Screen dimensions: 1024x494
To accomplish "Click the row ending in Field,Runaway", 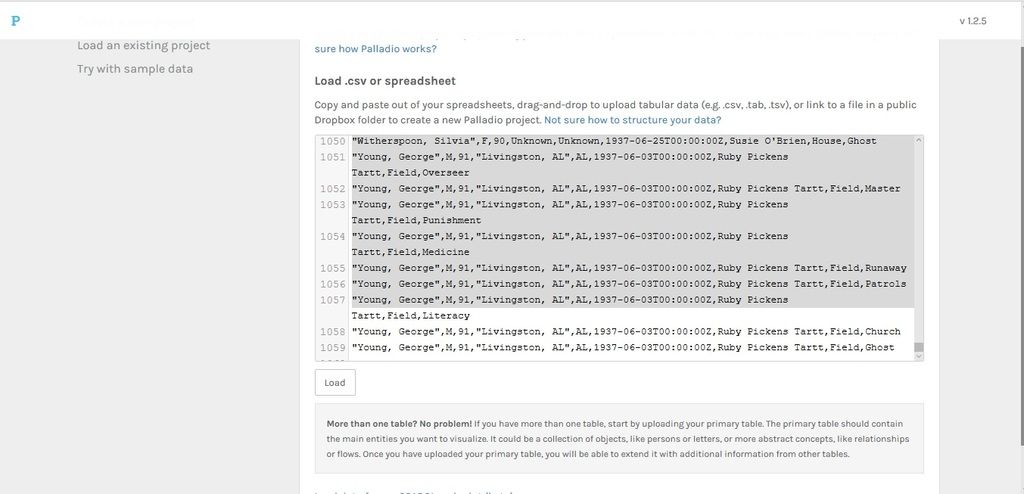I will click(x=628, y=268).
